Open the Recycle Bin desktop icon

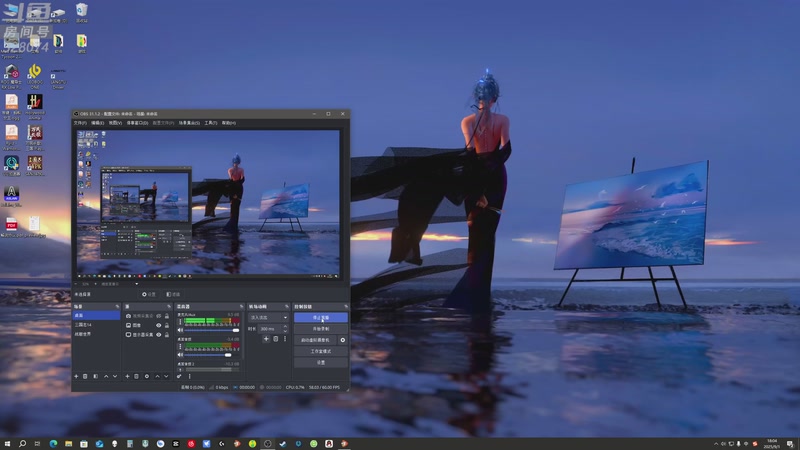pyautogui.click(x=82, y=12)
